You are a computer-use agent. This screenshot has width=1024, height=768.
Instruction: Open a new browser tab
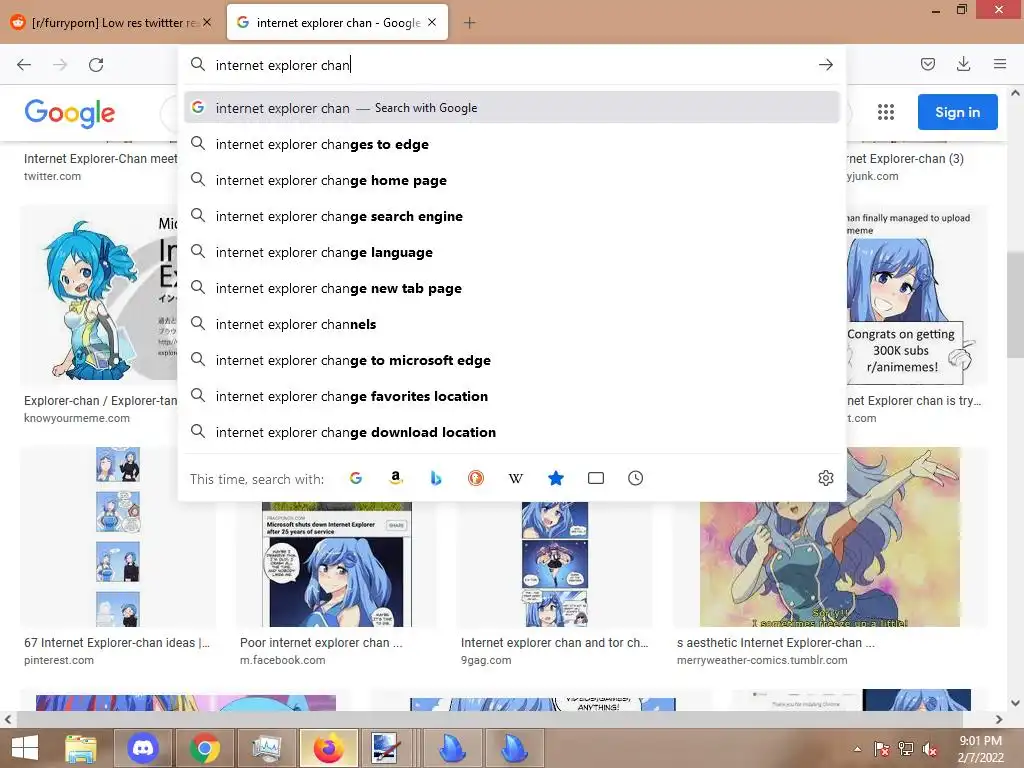pos(469,23)
